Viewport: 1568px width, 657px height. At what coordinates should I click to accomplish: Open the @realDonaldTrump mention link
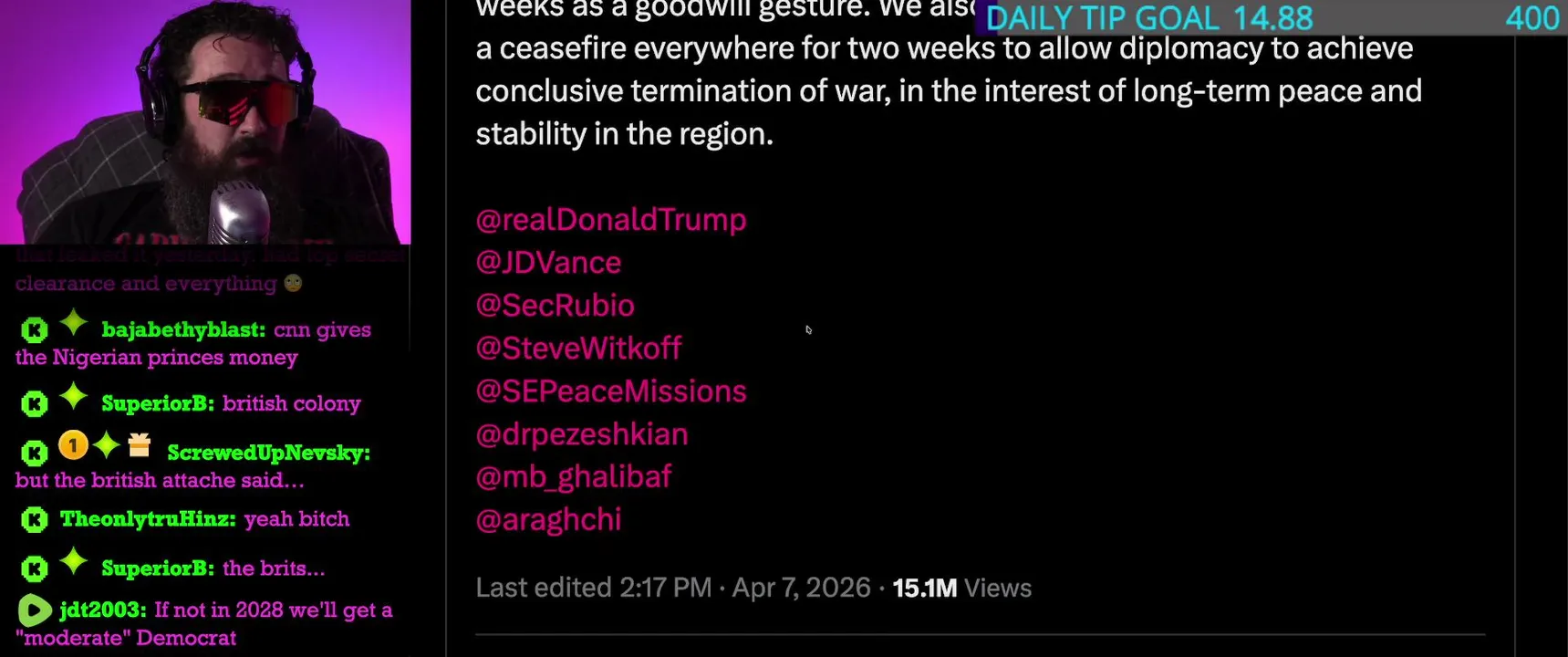(610, 220)
